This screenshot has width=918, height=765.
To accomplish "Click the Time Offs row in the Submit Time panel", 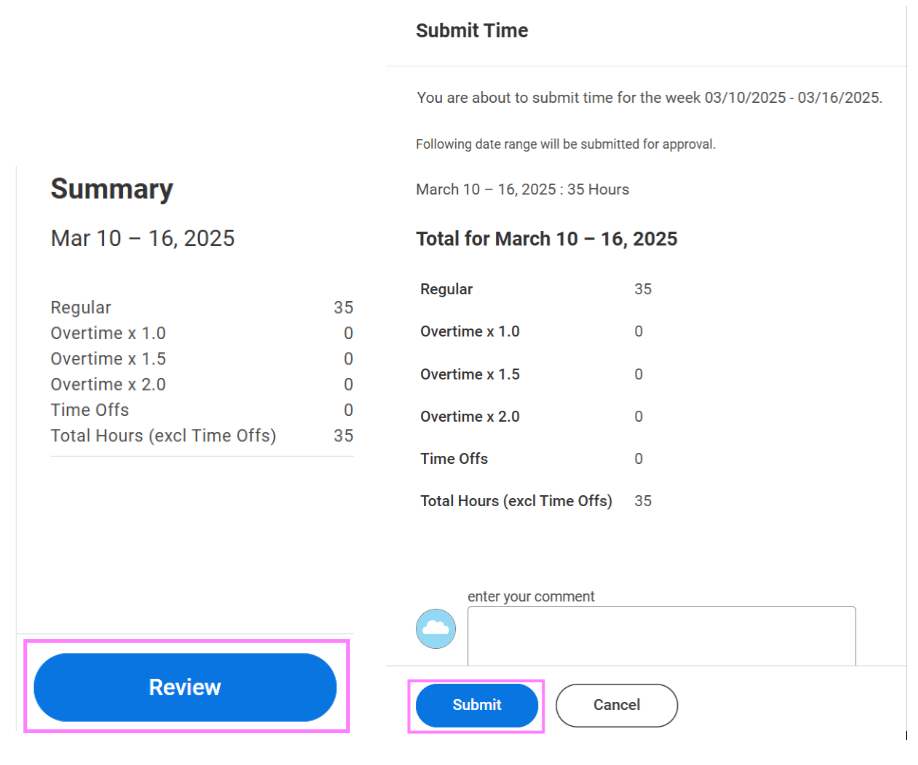I will 454,458.
